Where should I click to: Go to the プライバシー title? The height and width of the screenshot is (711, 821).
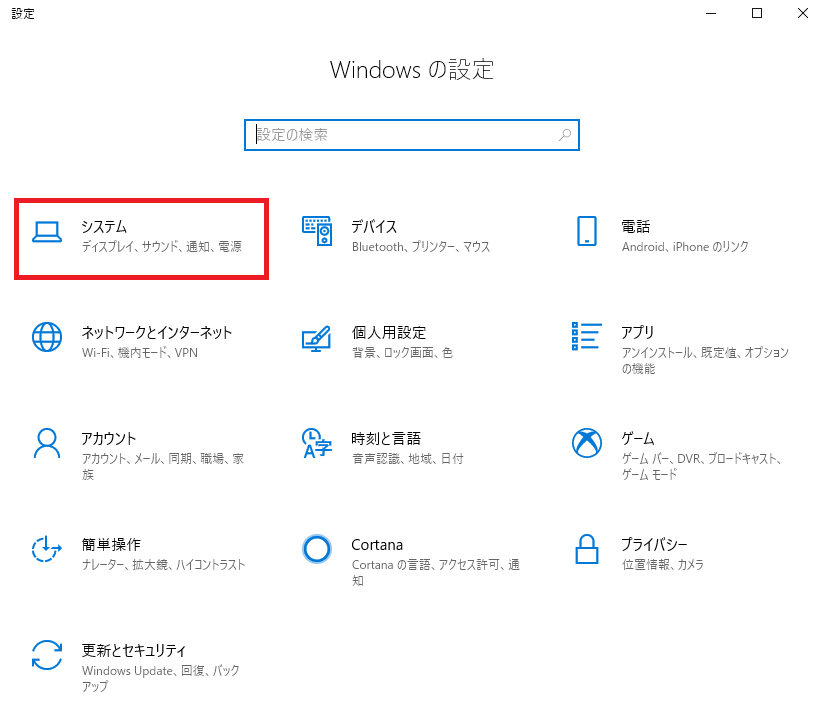click(x=654, y=545)
